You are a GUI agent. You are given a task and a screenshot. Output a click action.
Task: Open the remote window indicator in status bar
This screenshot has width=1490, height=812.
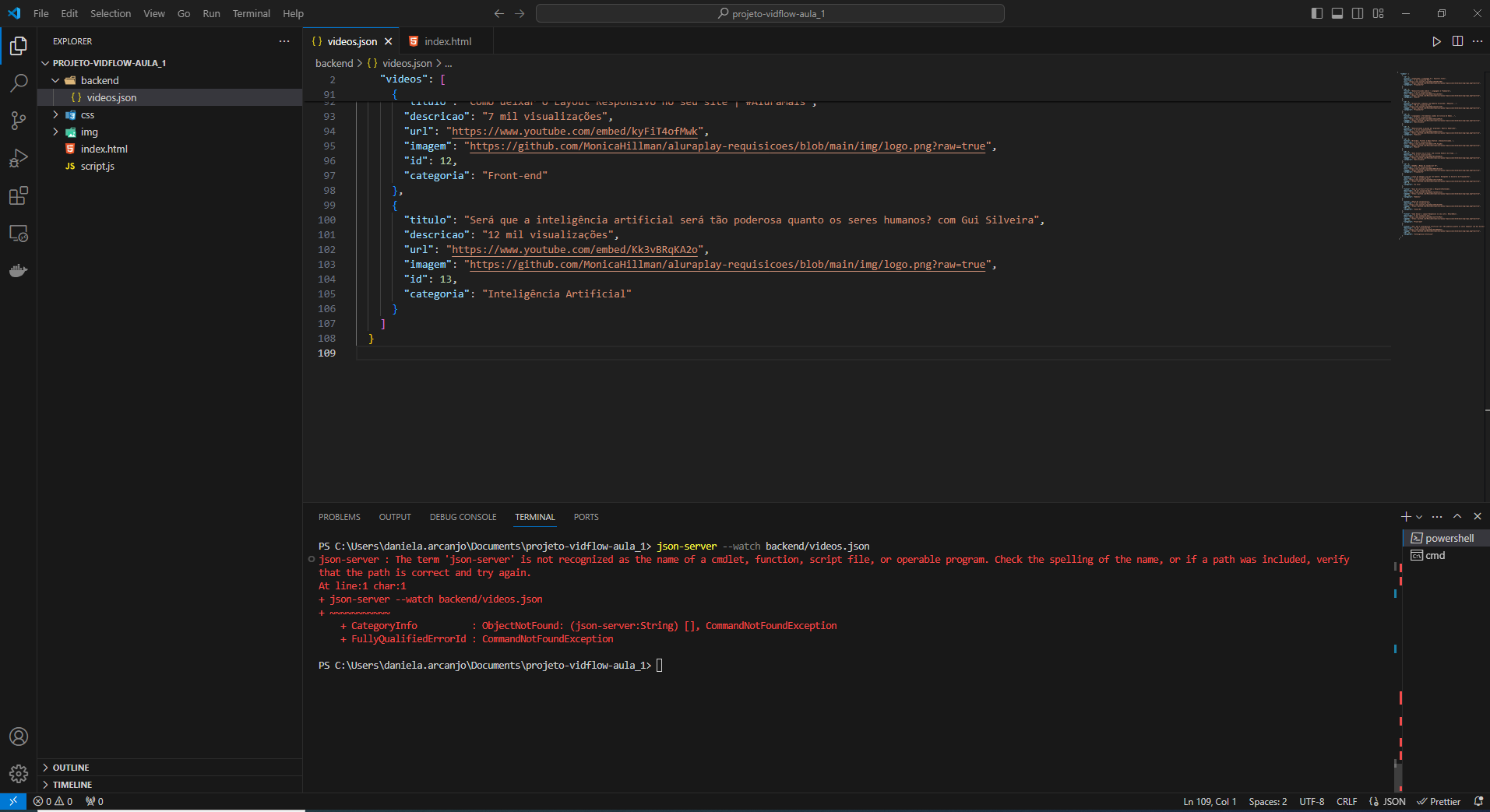13,801
